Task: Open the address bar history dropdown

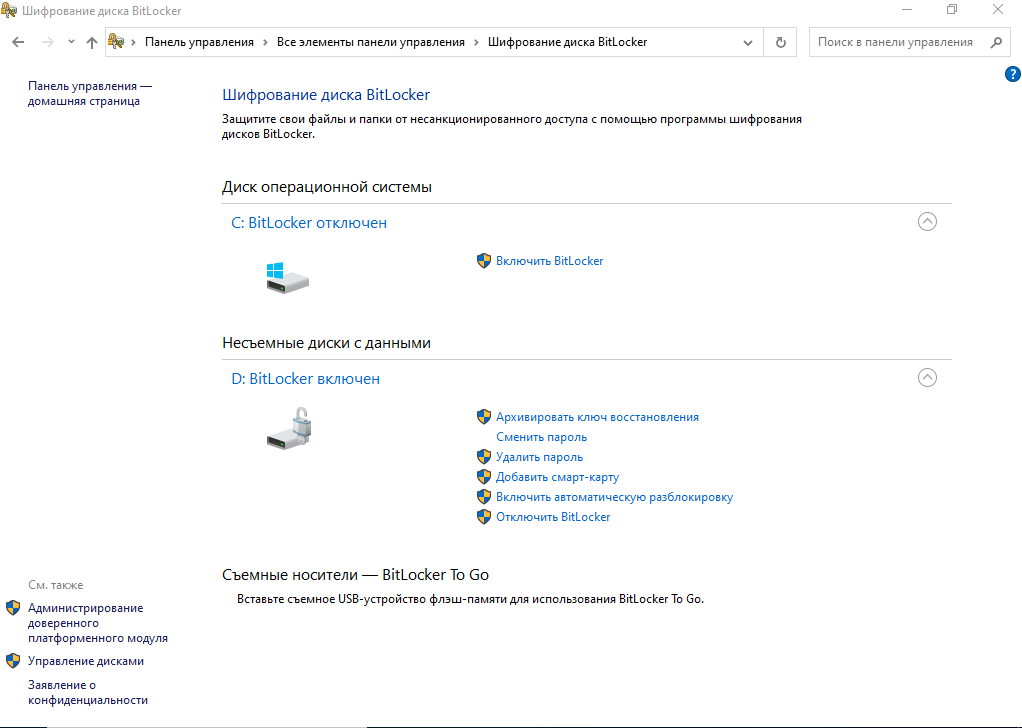Action: [x=748, y=42]
